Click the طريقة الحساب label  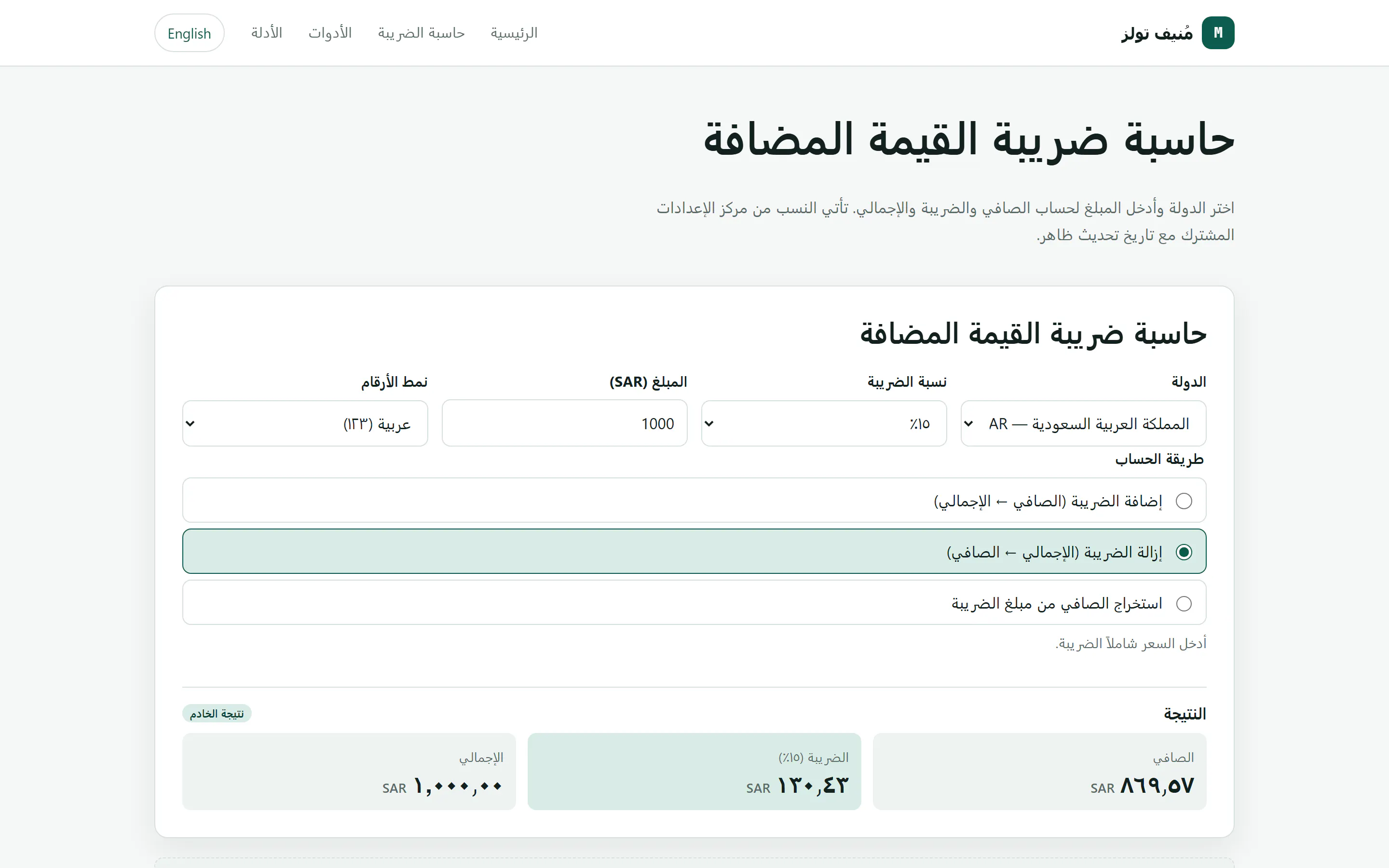pyautogui.click(x=1159, y=459)
